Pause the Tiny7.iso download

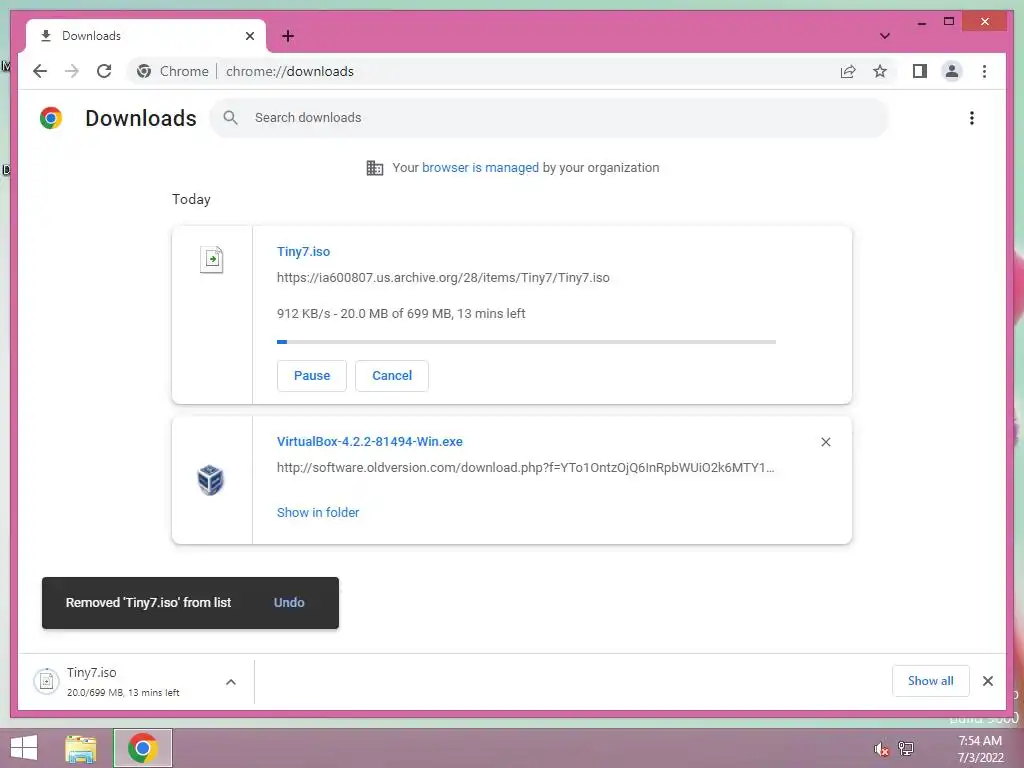pyautogui.click(x=312, y=376)
